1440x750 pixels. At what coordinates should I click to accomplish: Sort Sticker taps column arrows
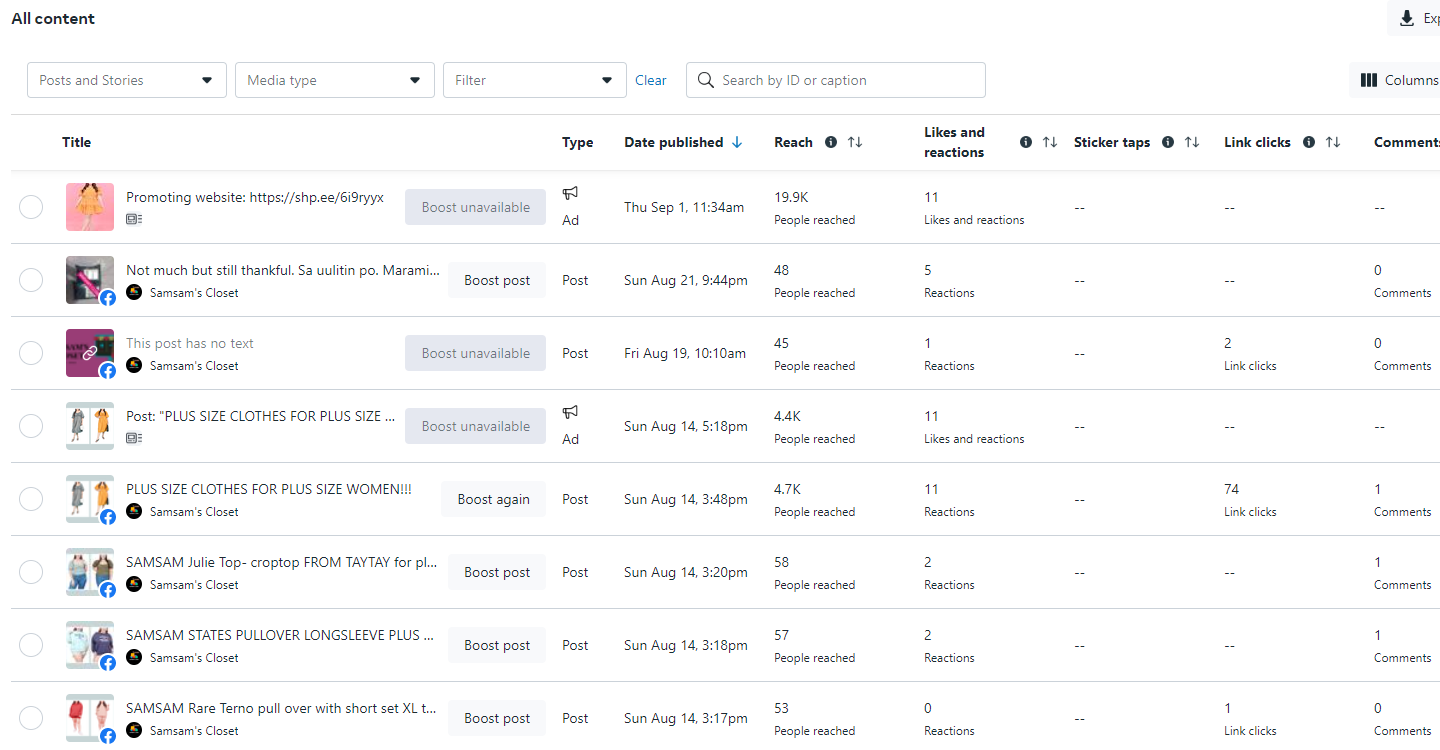click(x=1192, y=142)
